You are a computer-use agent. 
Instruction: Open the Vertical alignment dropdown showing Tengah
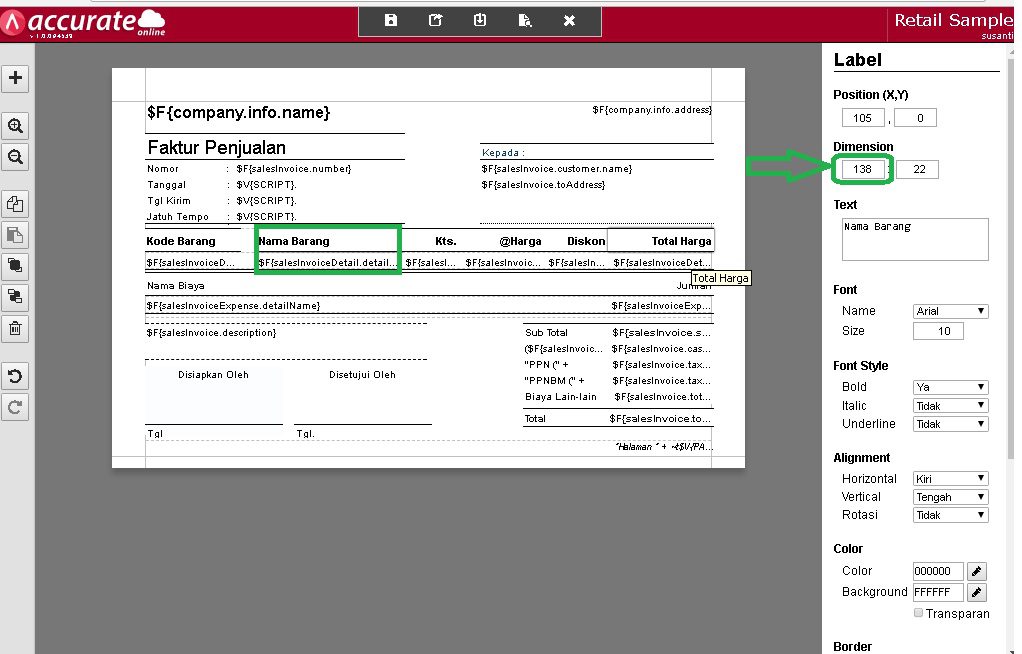(950, 497)
